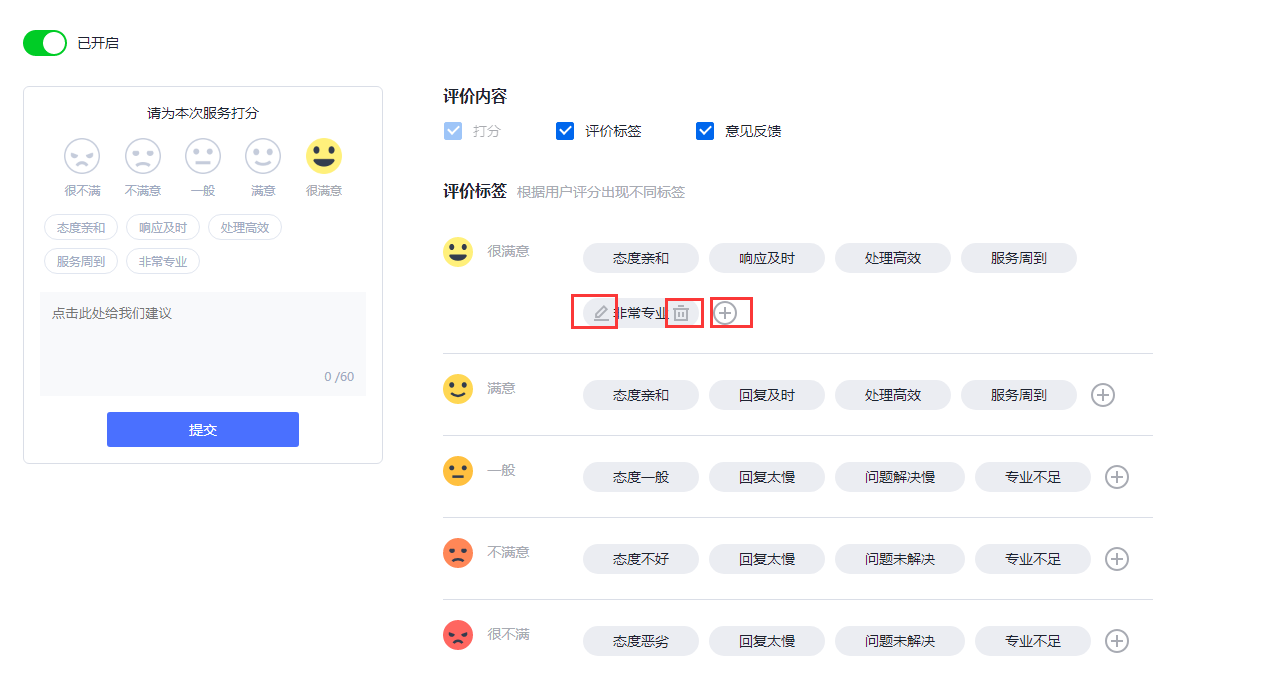Select the 很不满 angry face in preview

(82, 156)
